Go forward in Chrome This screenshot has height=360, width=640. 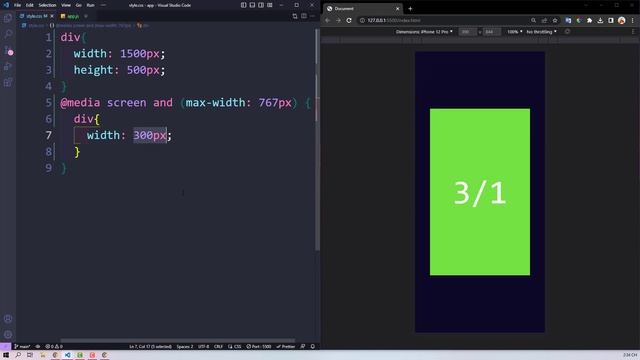tap(338, 20)
